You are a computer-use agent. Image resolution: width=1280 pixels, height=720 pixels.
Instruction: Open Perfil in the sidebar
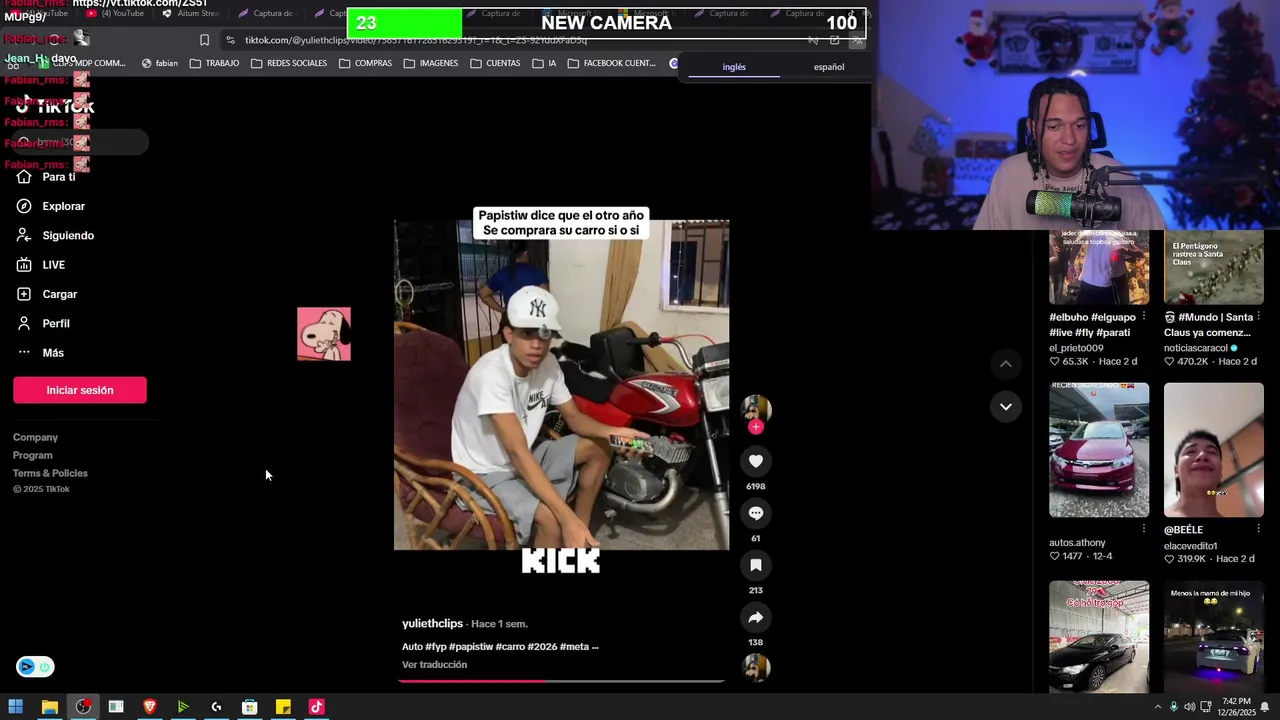pos(43,324)
